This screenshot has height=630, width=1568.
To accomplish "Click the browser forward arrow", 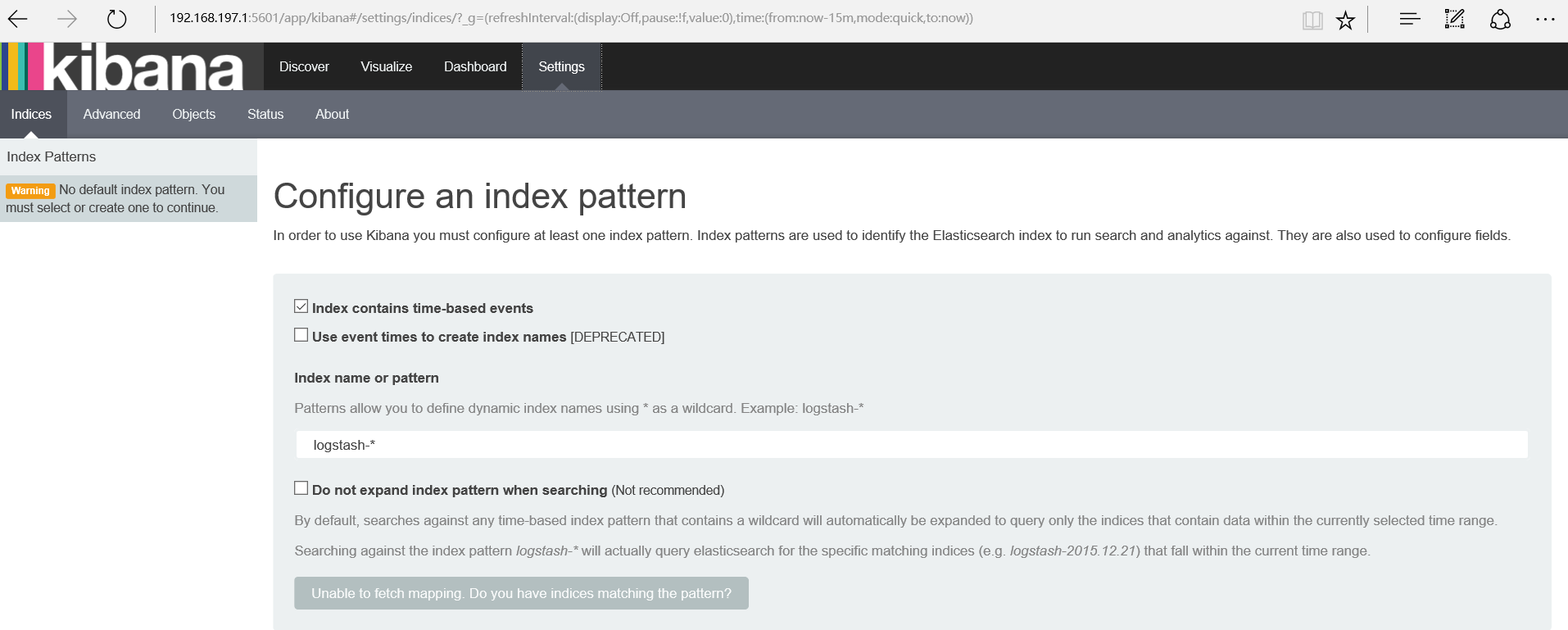I will click(67, 19).
